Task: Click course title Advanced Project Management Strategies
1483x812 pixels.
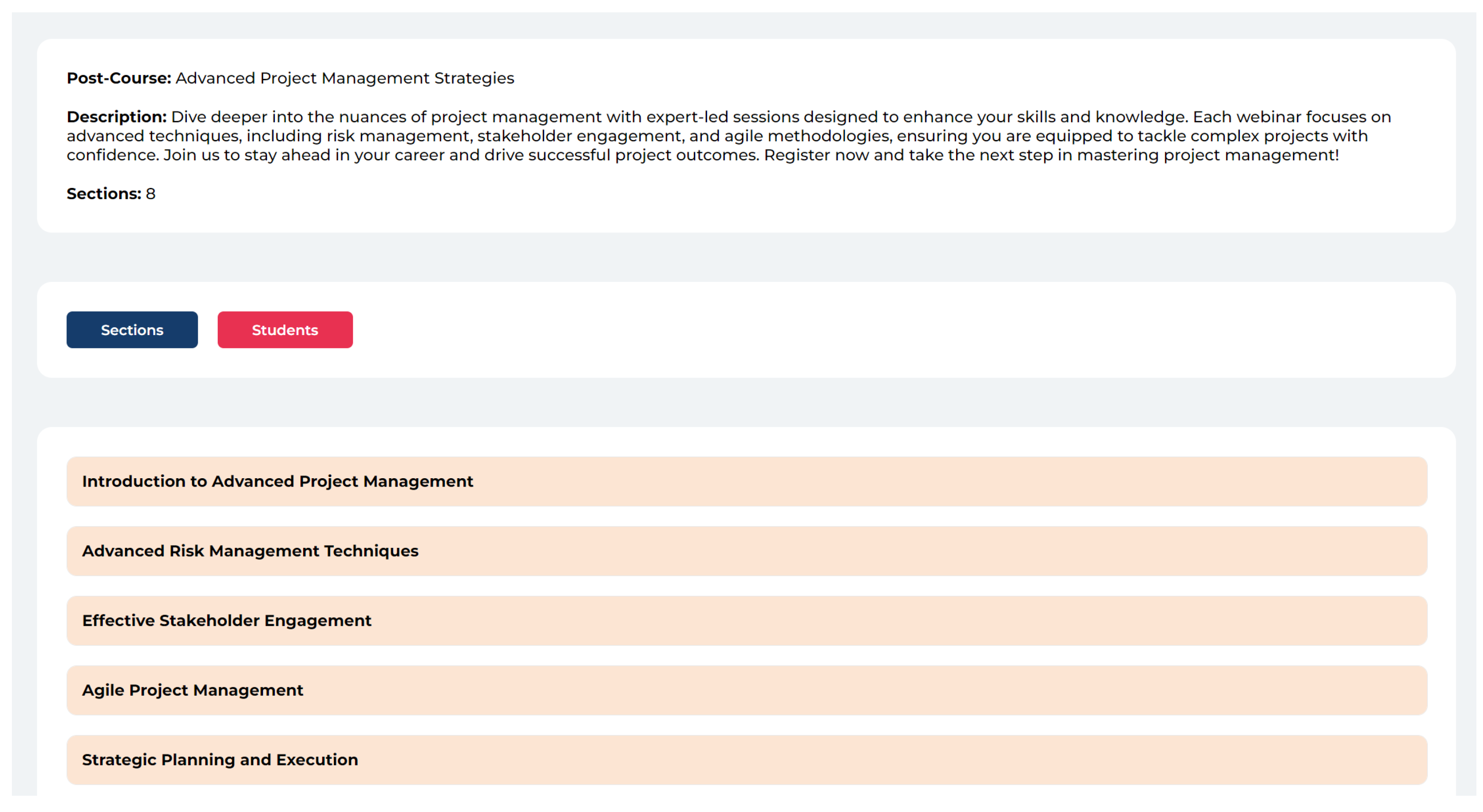Action: [x=344, y=78]
